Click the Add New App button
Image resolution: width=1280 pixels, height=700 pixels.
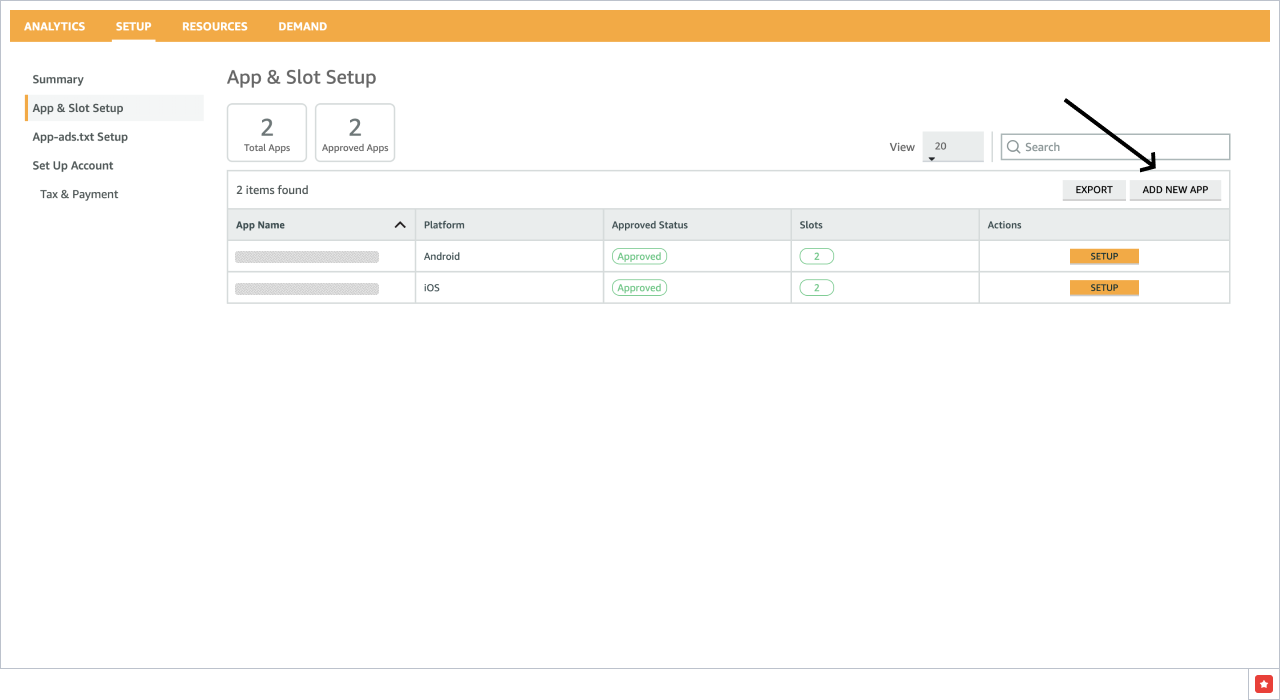1175,190
